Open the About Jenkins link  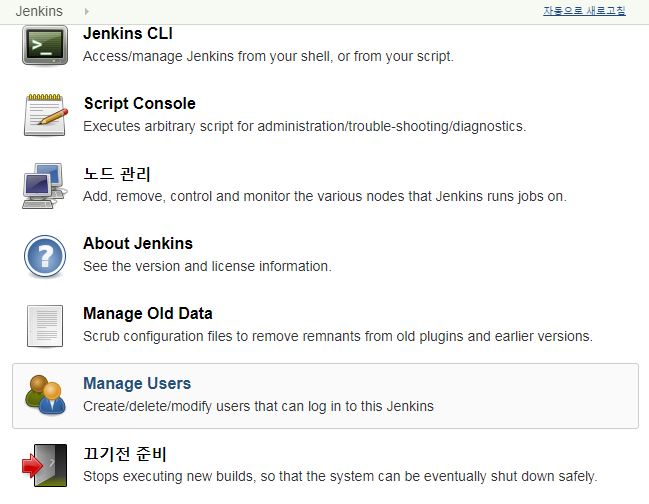[138, 243]
